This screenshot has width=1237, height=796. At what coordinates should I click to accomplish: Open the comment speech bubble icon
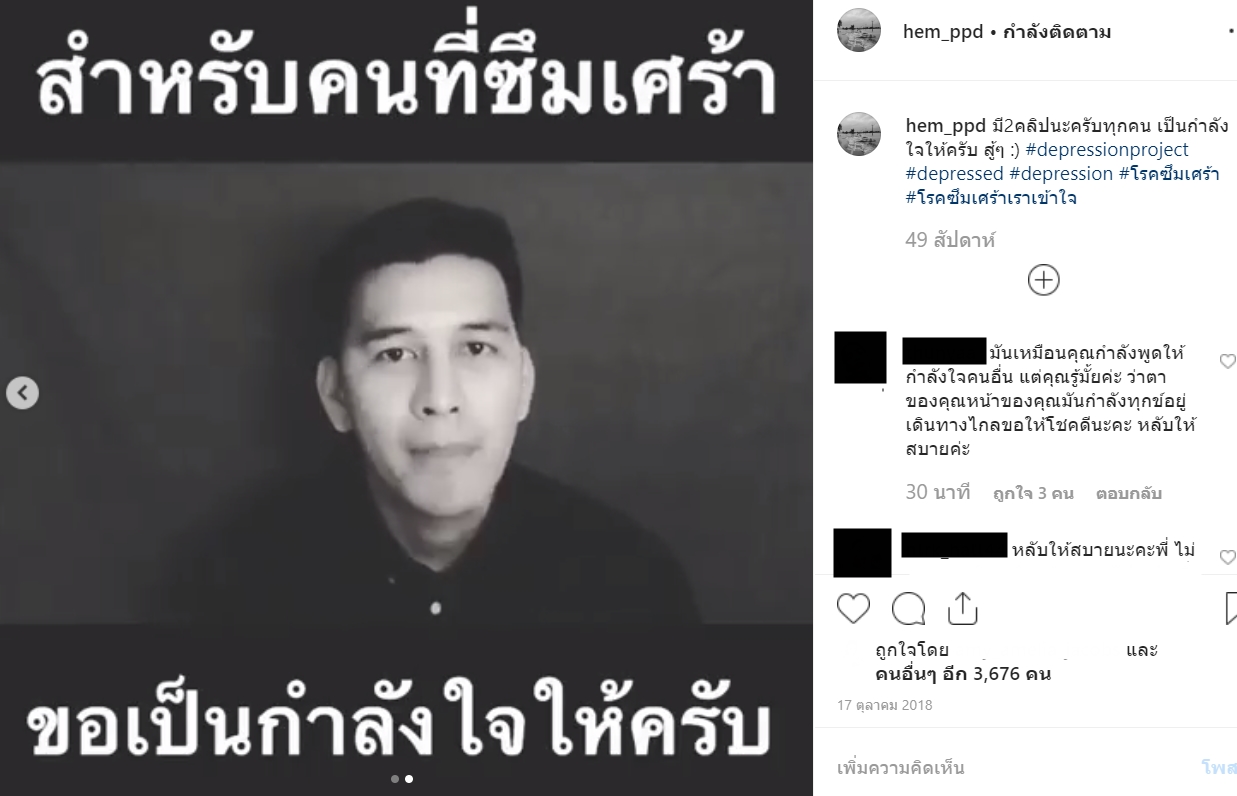[x=907, y=608]
